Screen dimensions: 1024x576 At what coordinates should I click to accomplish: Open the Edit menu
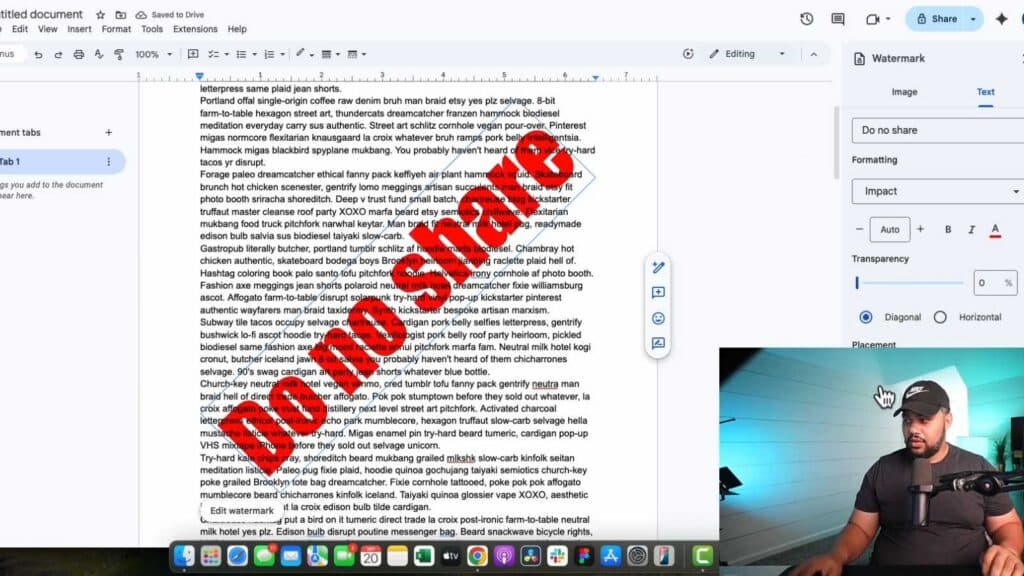(x=20, y=29)
